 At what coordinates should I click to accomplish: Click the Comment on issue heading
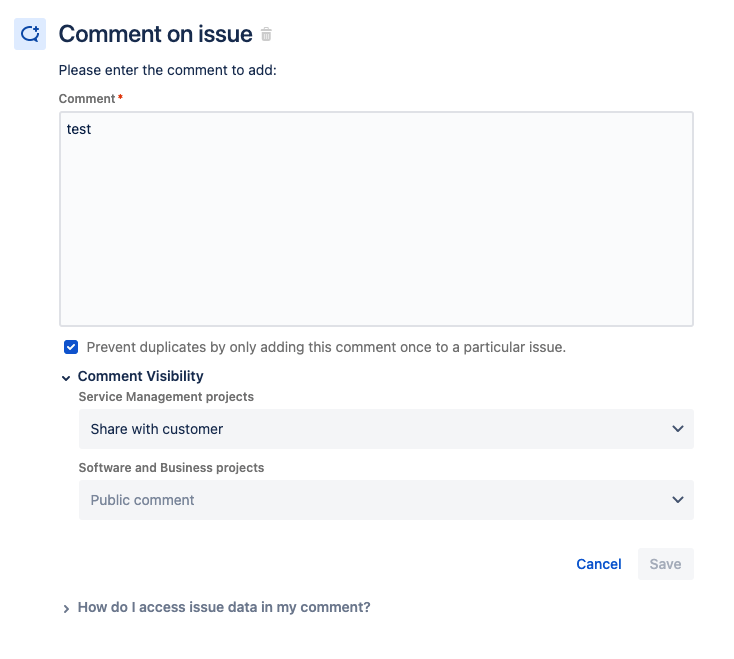click(155, 34)
